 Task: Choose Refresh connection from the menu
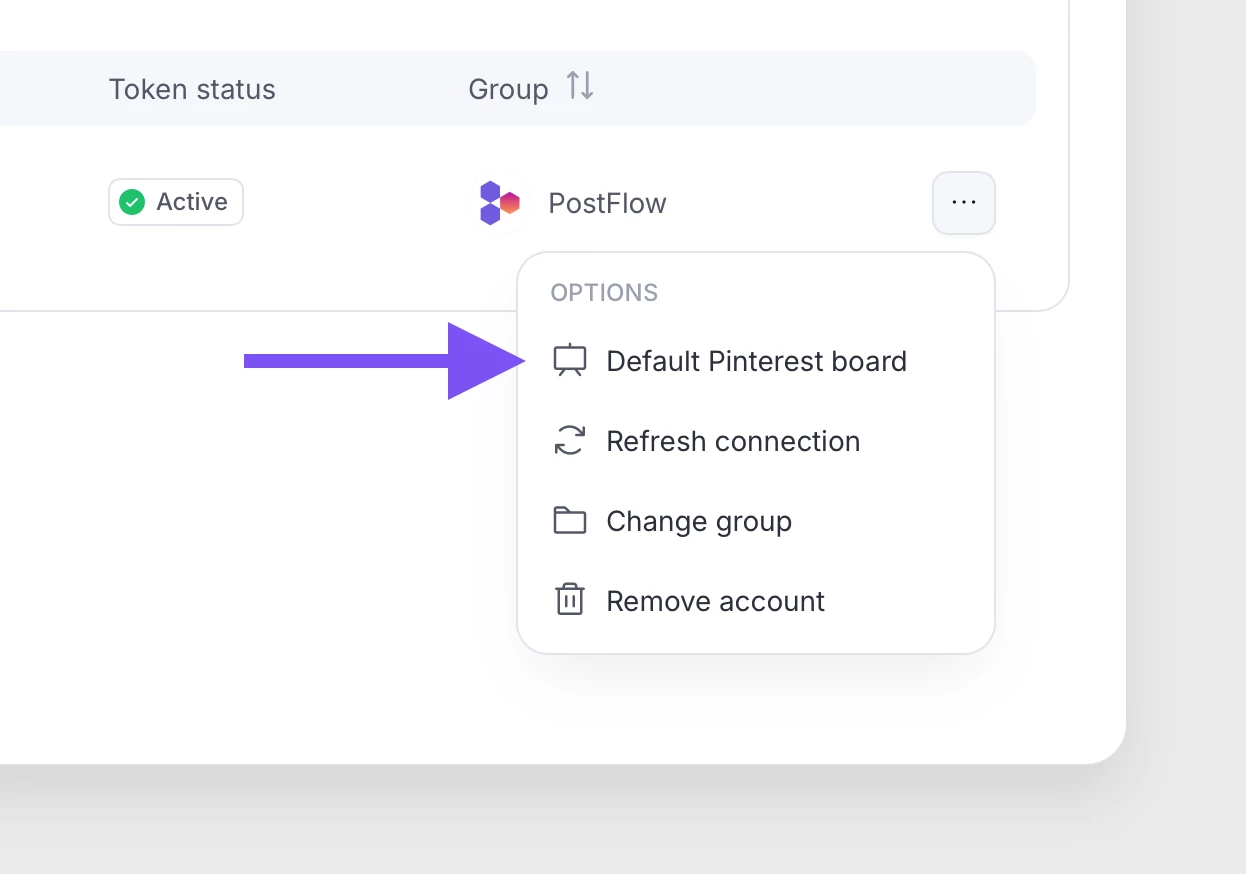click(x=733, y=441)
